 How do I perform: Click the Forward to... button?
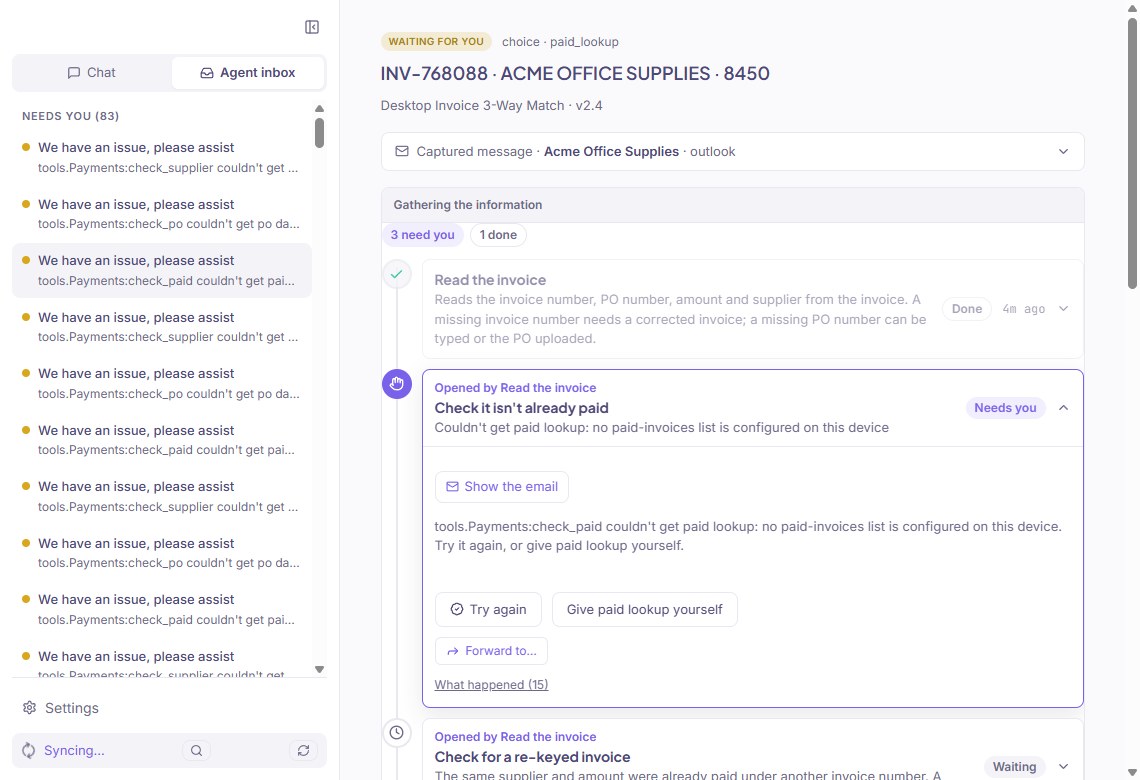491,651
